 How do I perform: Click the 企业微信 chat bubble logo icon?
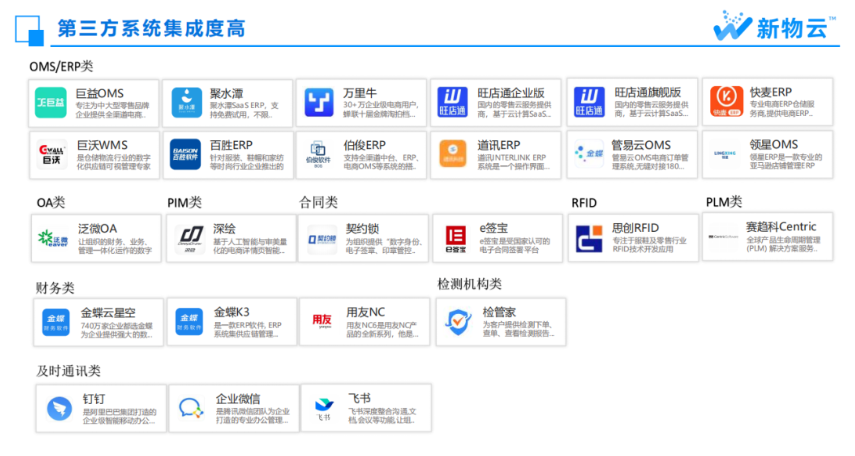click(191, 407)
